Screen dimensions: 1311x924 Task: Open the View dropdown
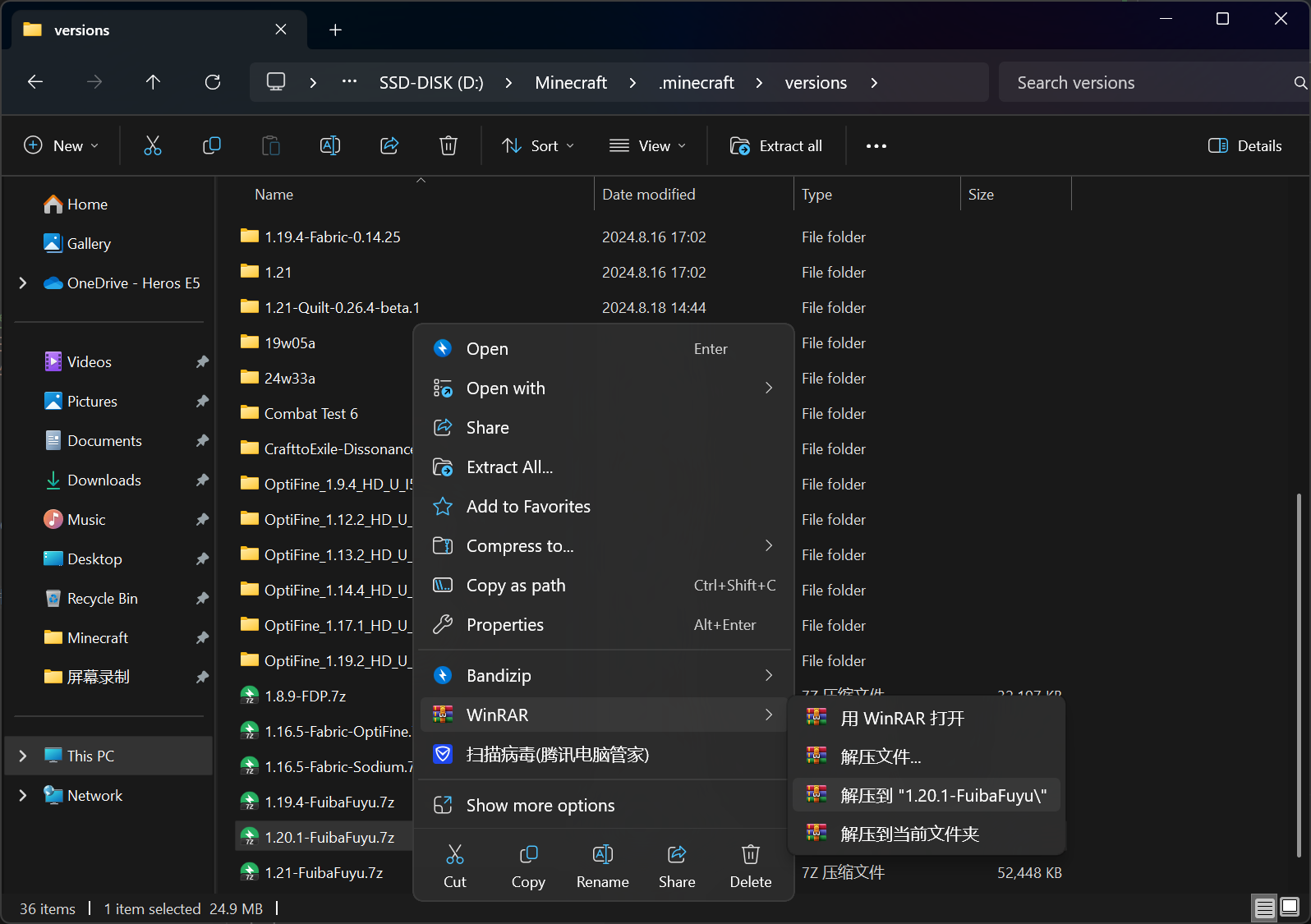point(647,146)
